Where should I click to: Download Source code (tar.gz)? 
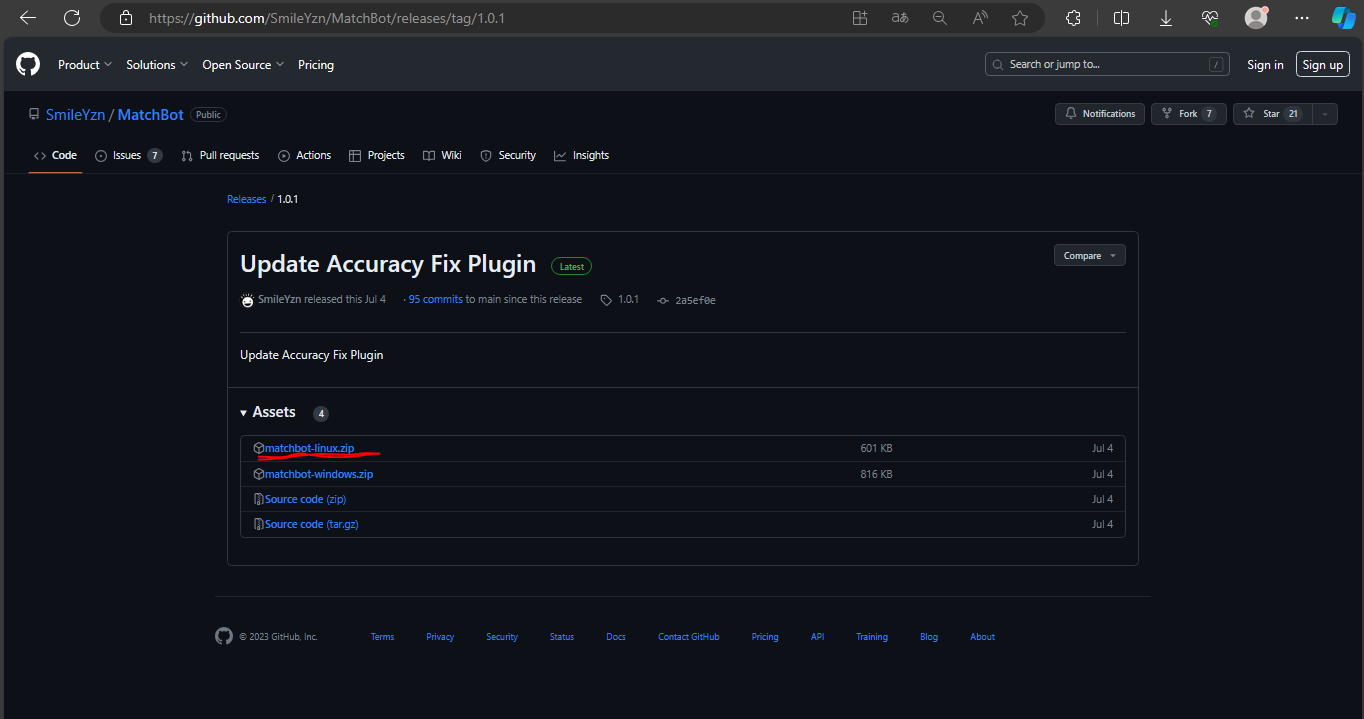click(x=311, y=524)
